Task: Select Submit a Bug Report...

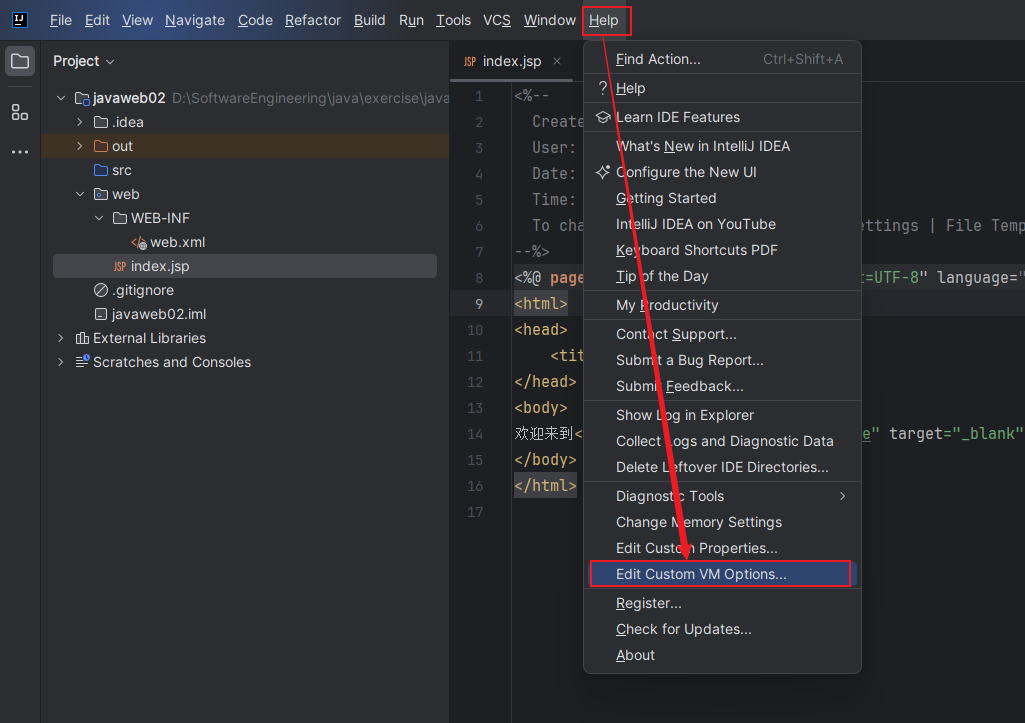Action: [722, 360]
